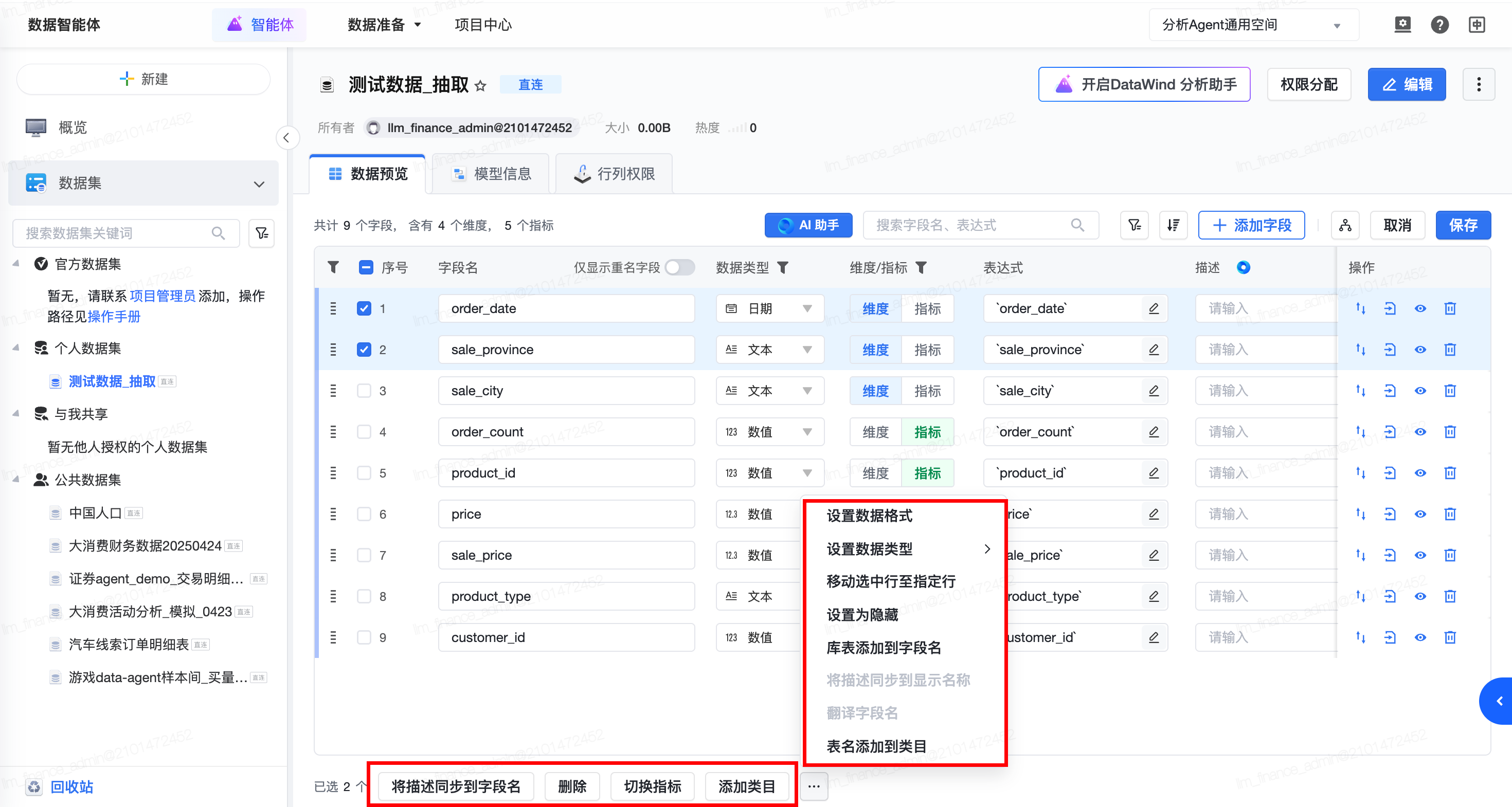Image resolution: width=1512 pixels, height=807 pixels.
Task: Click the 添加字段 button
Action: pyautogui.click(x=1251, y=225)
